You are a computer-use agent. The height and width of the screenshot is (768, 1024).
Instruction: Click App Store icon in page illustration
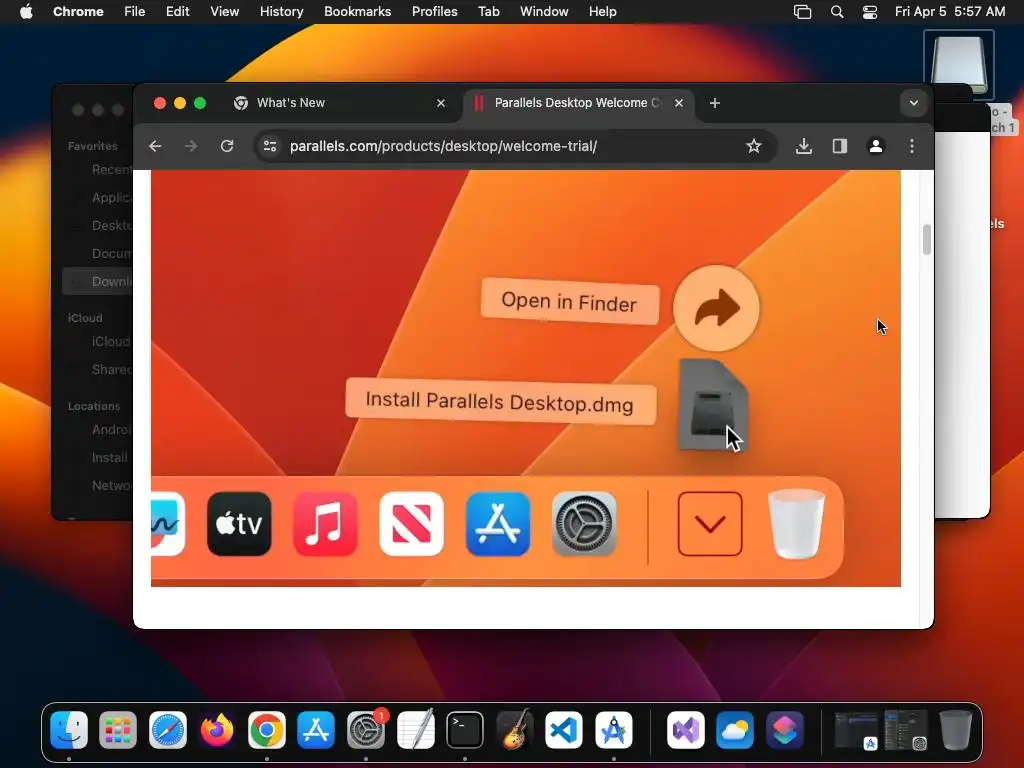point(498,524)
